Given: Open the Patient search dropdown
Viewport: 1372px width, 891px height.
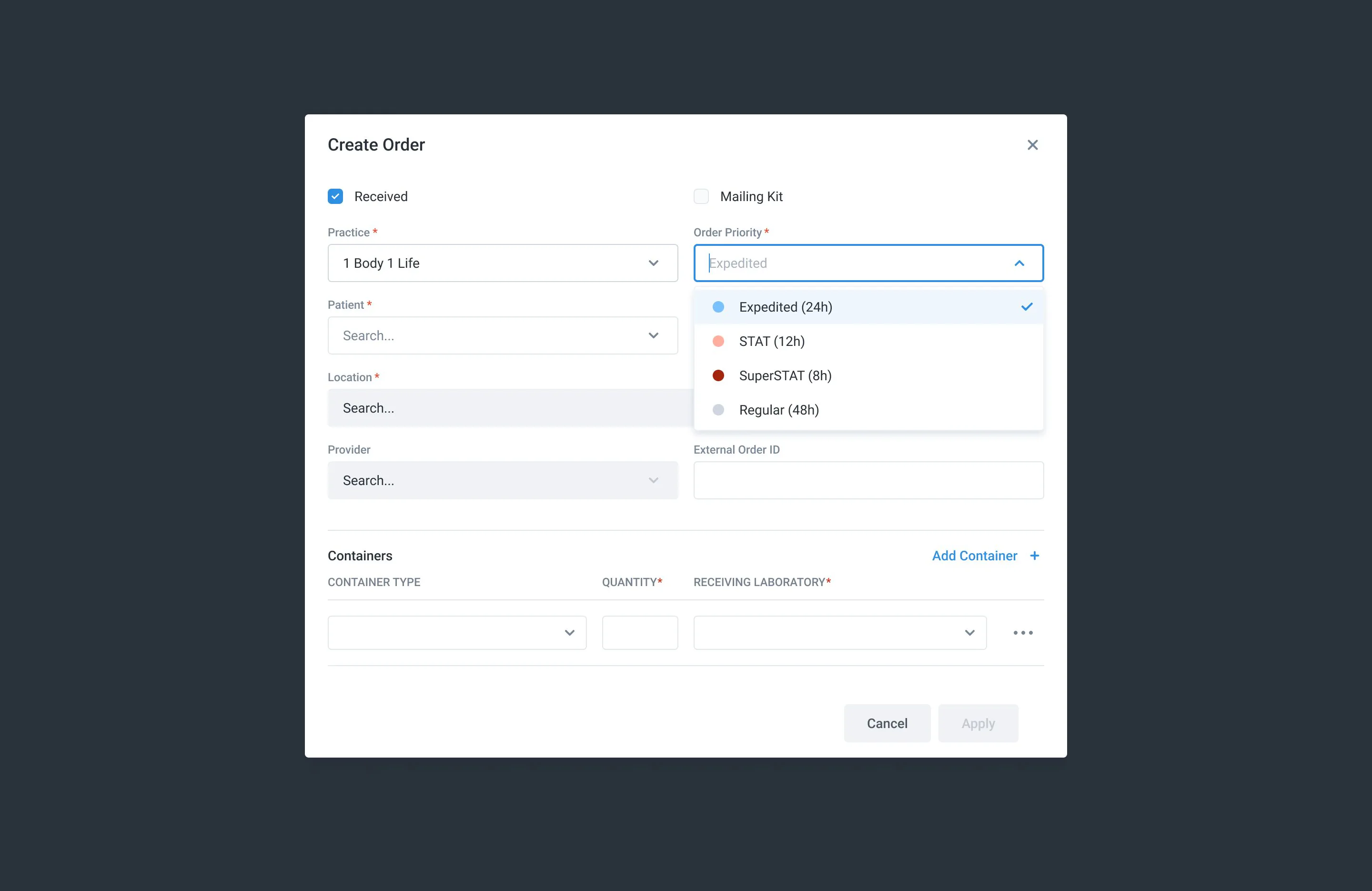Looking at the screenshot, I should tap(503, 335).
